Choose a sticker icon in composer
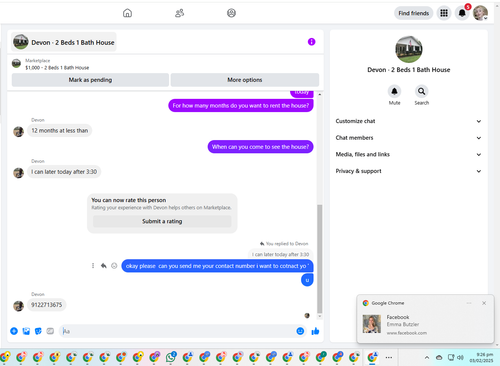Viewport: 500px width, 366px height. click(x=38, y=331)
